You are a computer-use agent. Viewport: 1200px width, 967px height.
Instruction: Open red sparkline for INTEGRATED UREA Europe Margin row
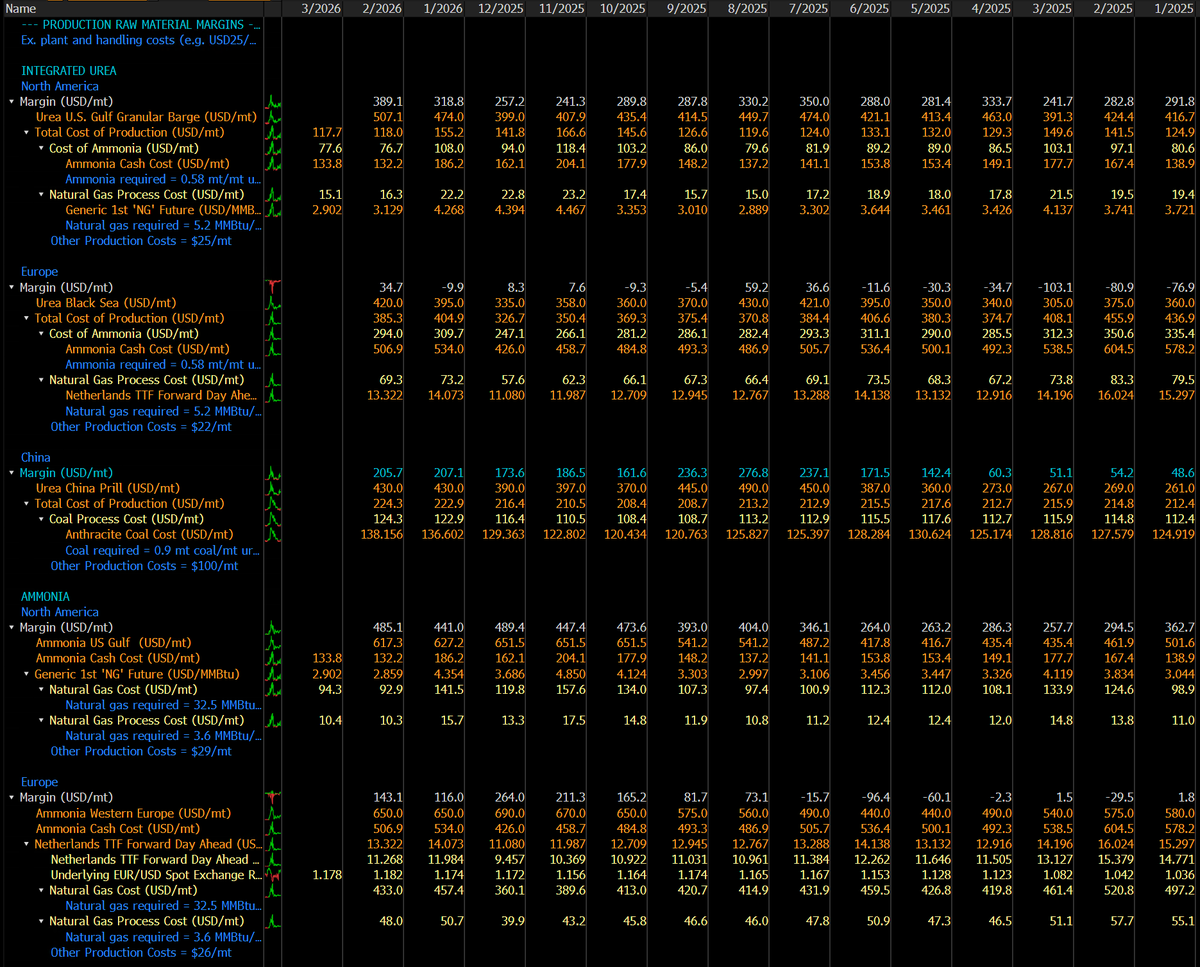click(x=273, y=287)
